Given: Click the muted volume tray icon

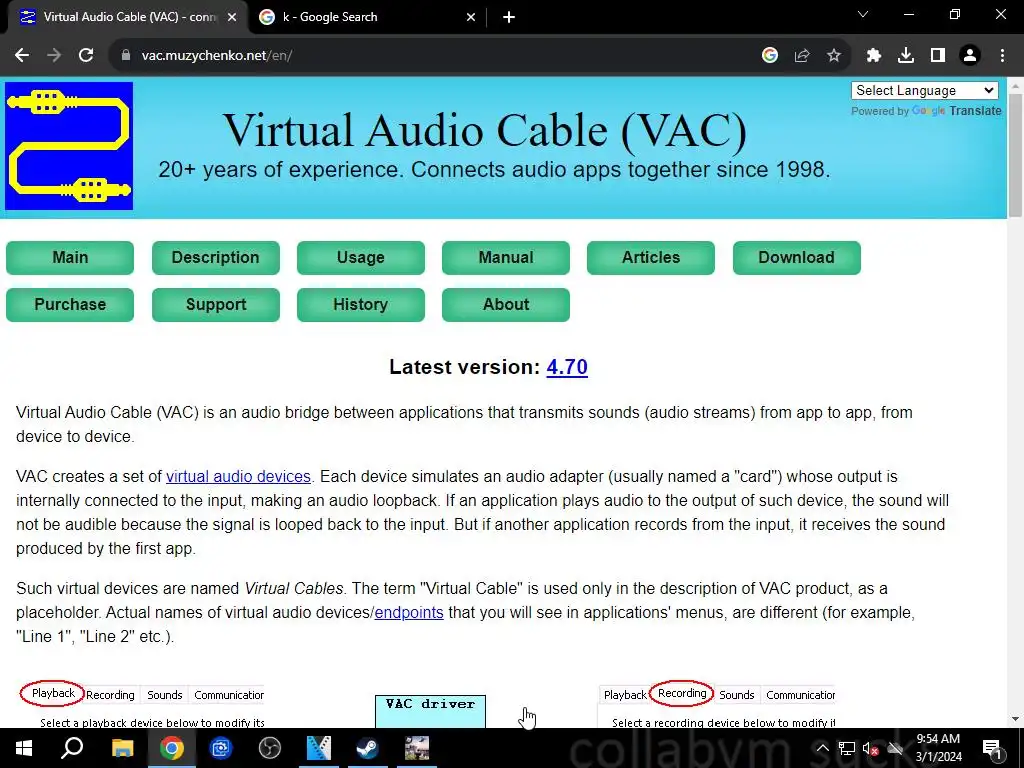Looking at the screenshot, I should 871,748.
